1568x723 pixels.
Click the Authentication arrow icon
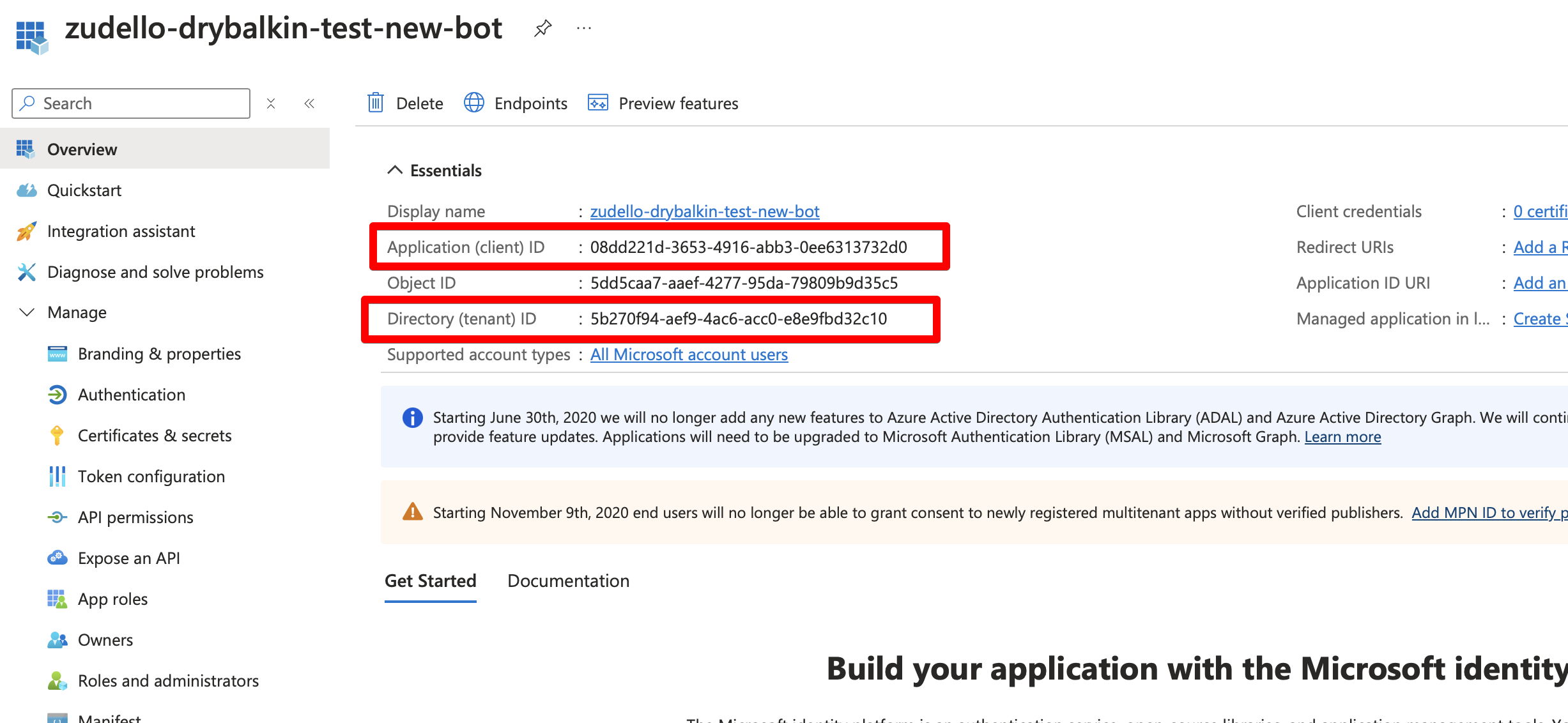57,395
